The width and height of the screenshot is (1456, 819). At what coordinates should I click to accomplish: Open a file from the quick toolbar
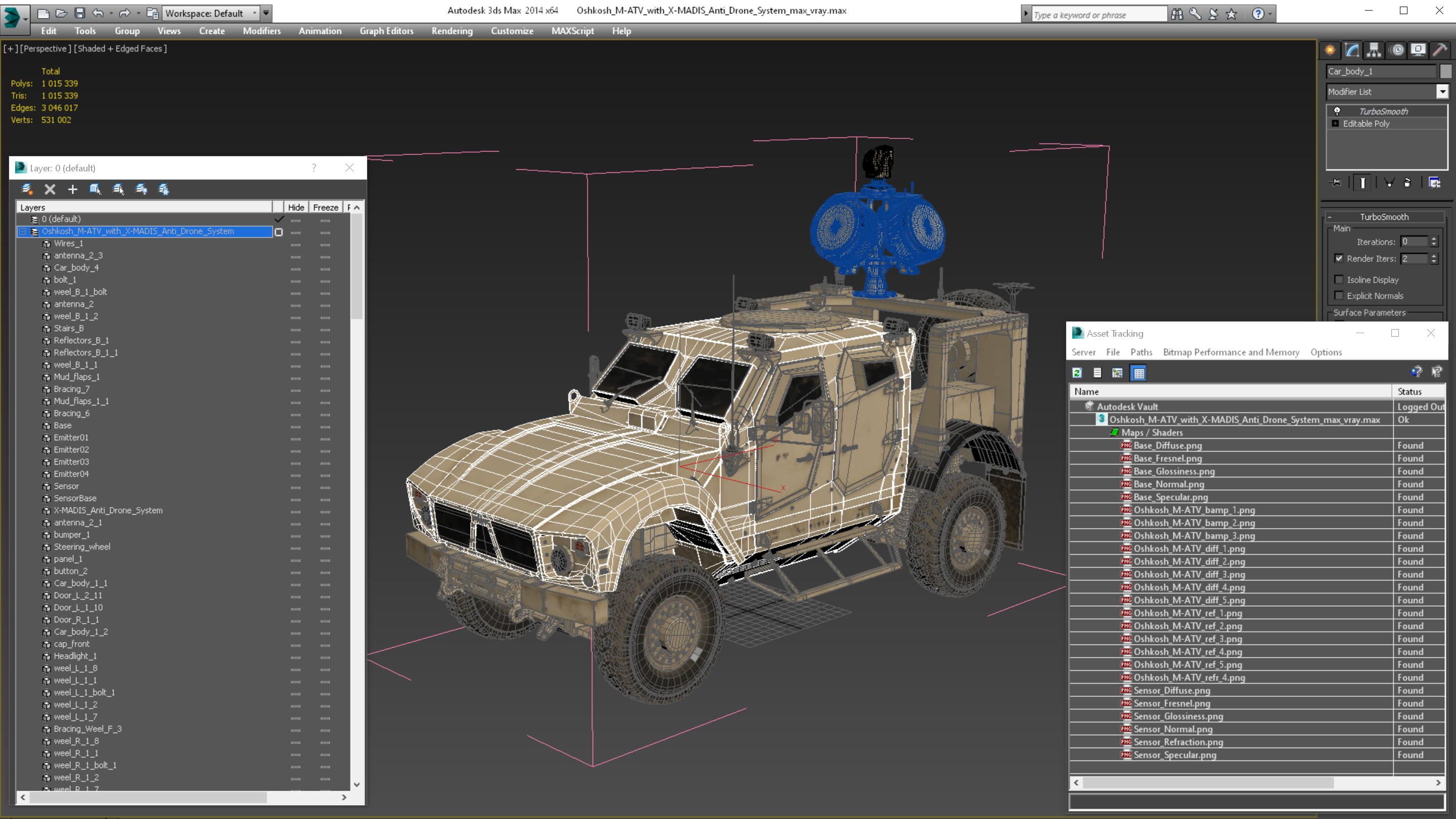tap(62, 13)
